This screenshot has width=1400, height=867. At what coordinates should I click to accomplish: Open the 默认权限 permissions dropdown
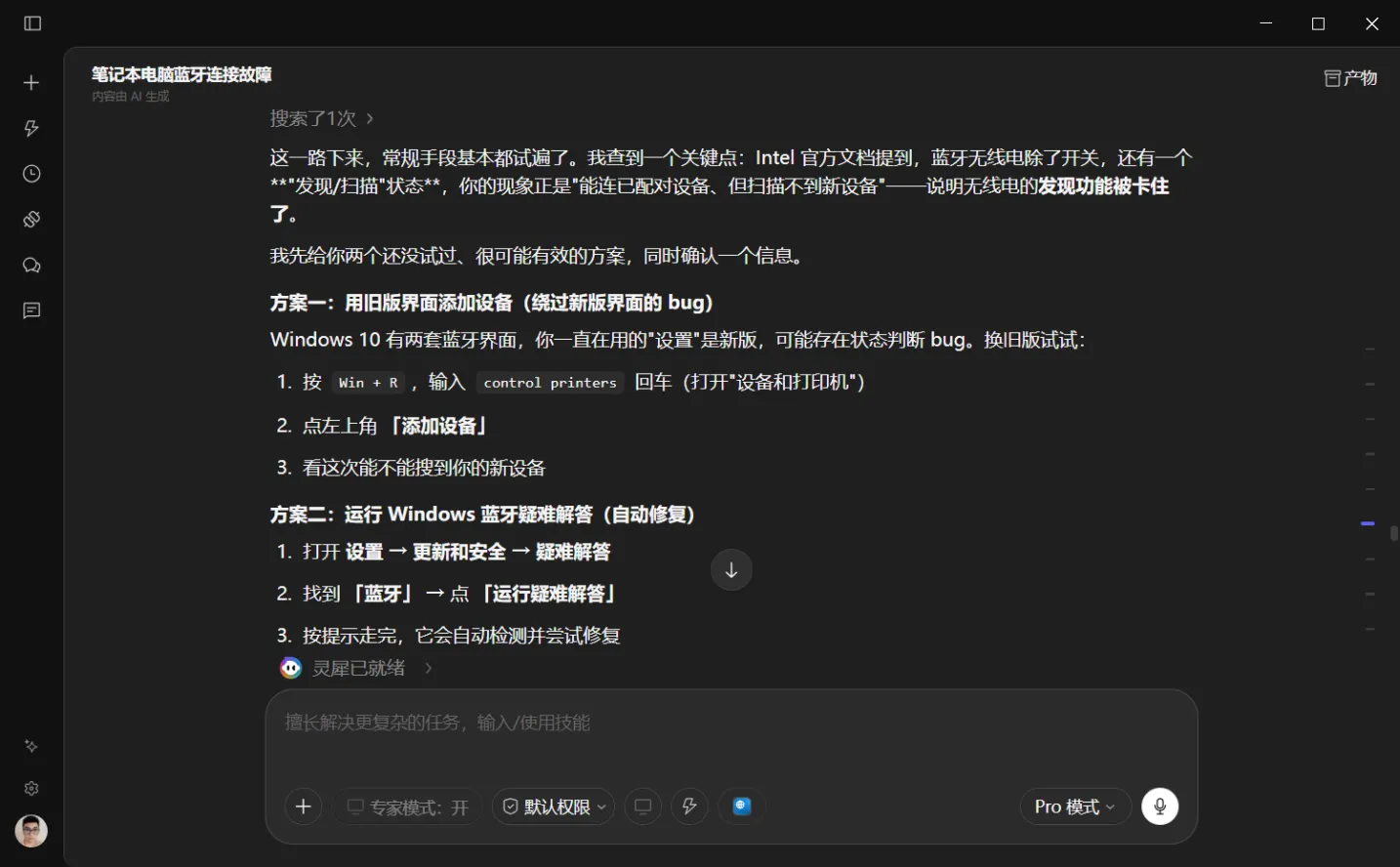pos(554,807)
